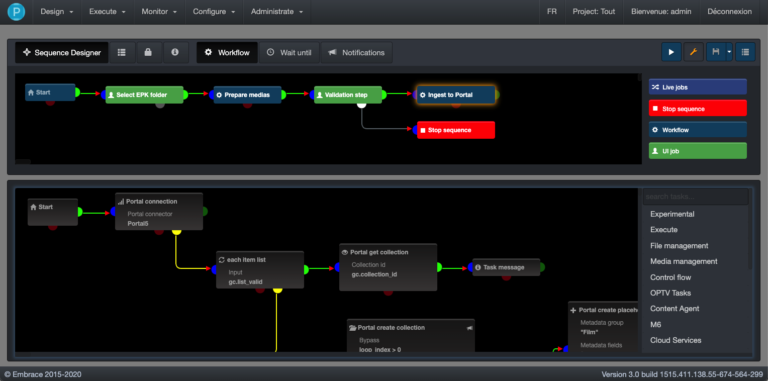Click the wrench tool icon
The width and height of the screenshot is (768, 381).
tap(693, 52)
